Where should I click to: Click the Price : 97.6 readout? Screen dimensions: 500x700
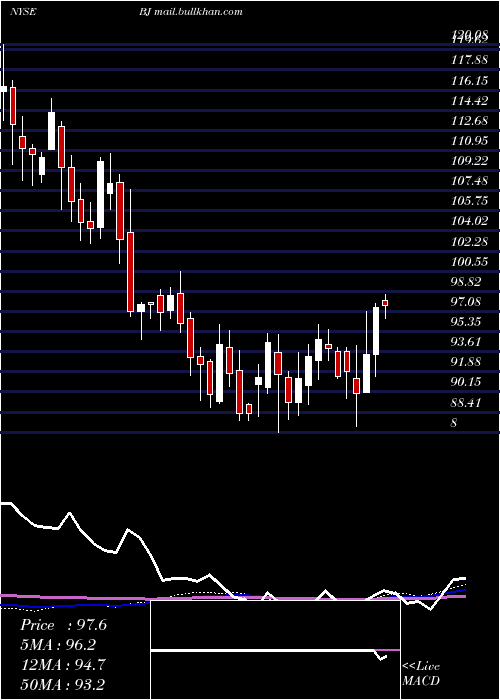(63, 625)
